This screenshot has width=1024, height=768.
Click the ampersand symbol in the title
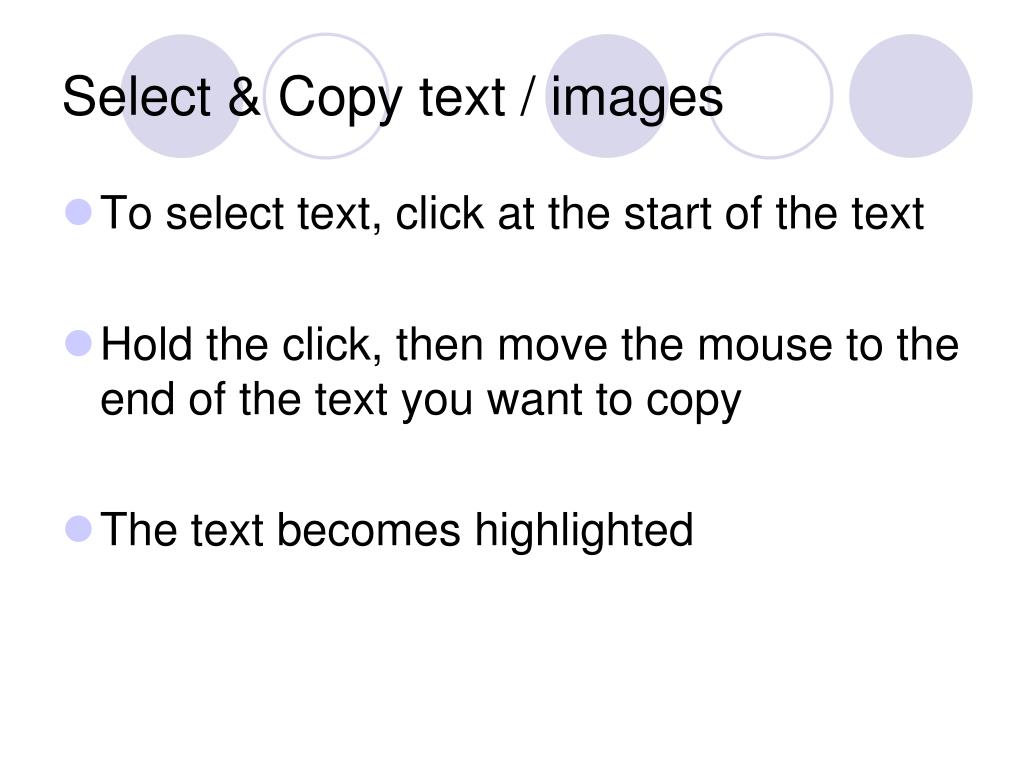coord(244,97)
